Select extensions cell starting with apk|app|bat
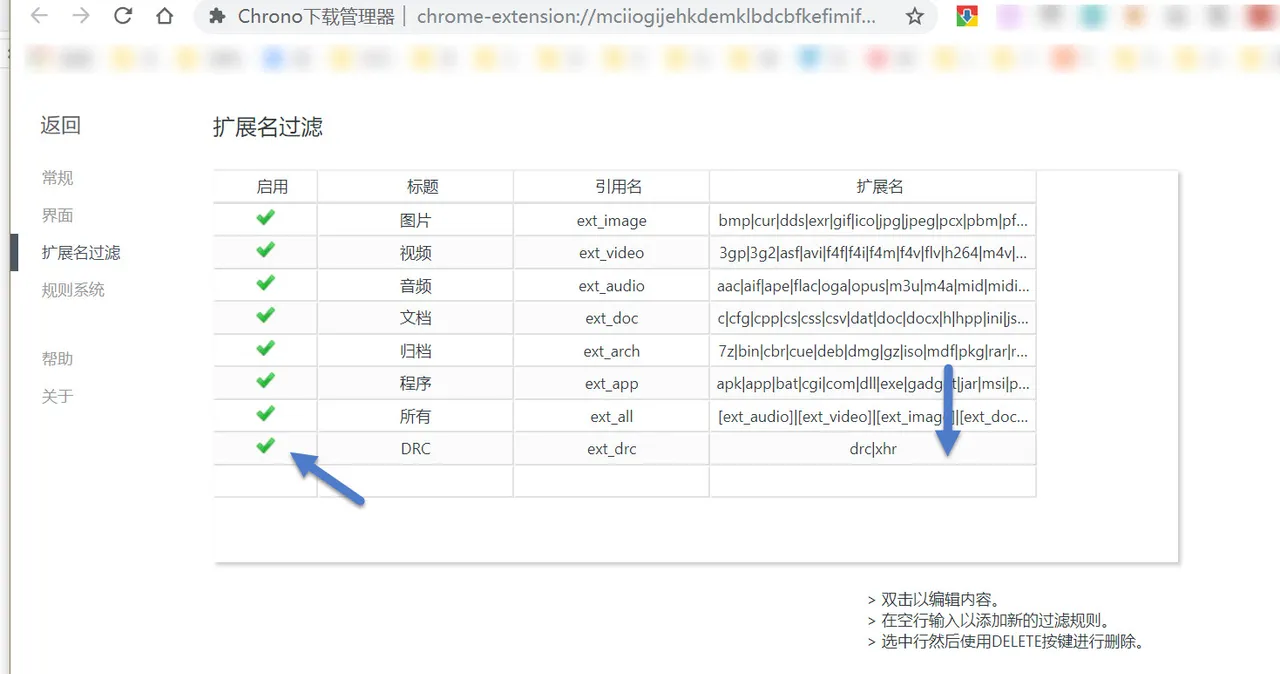 tap(873, 383)
